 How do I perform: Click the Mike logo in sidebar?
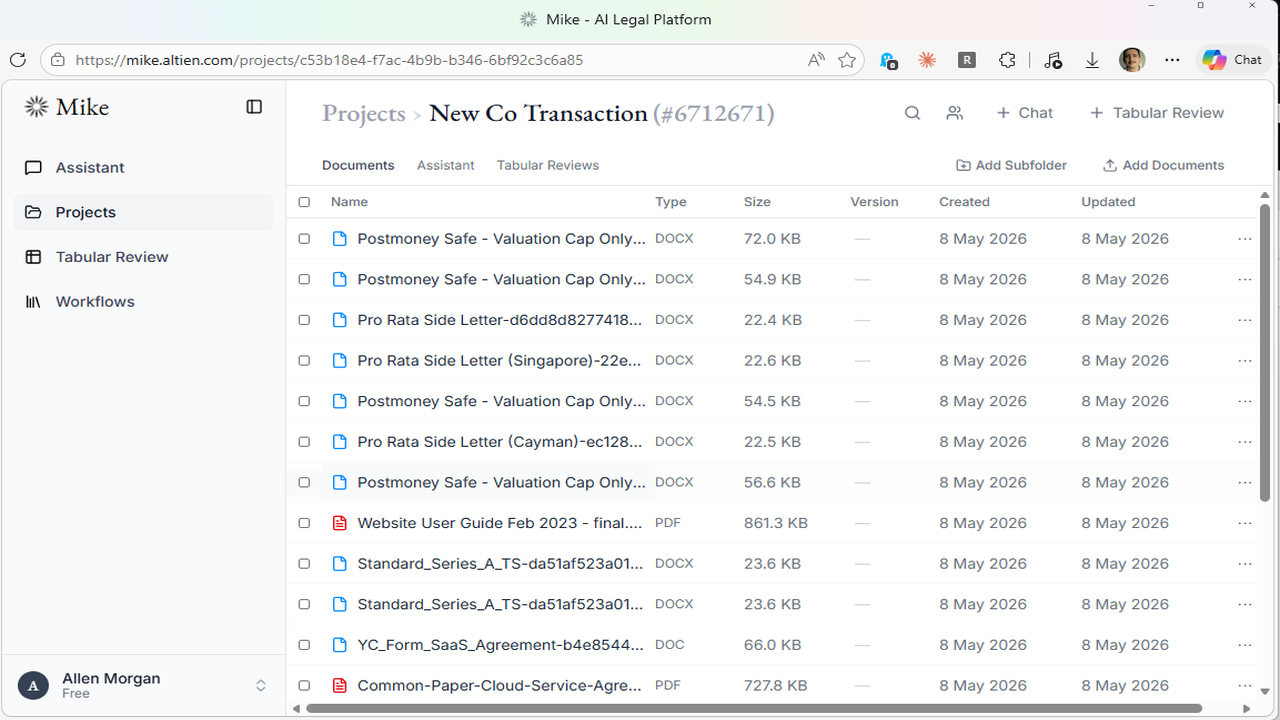point(66,107)
